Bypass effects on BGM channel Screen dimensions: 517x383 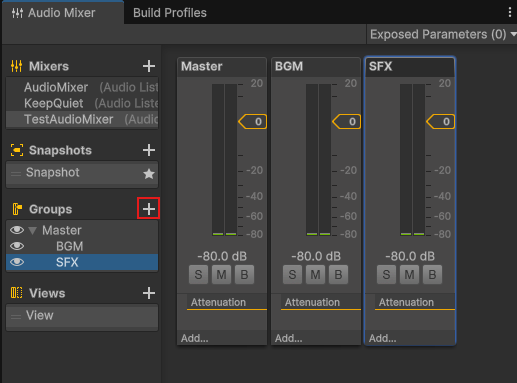(x=338, y=275)
